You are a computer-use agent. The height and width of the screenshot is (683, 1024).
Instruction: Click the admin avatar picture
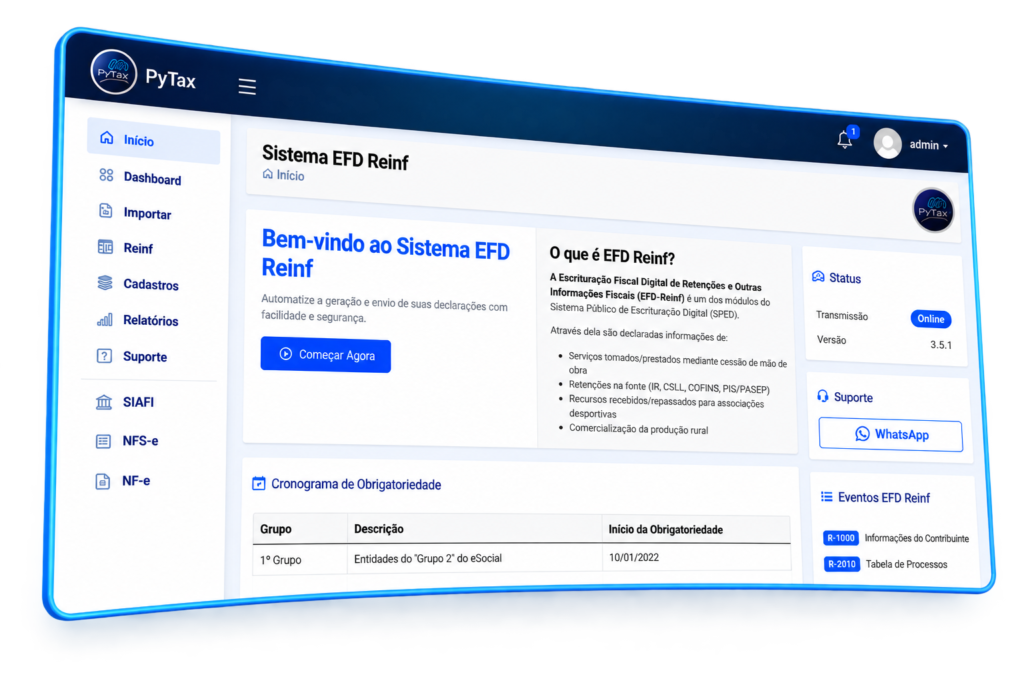tap(888, 143)
